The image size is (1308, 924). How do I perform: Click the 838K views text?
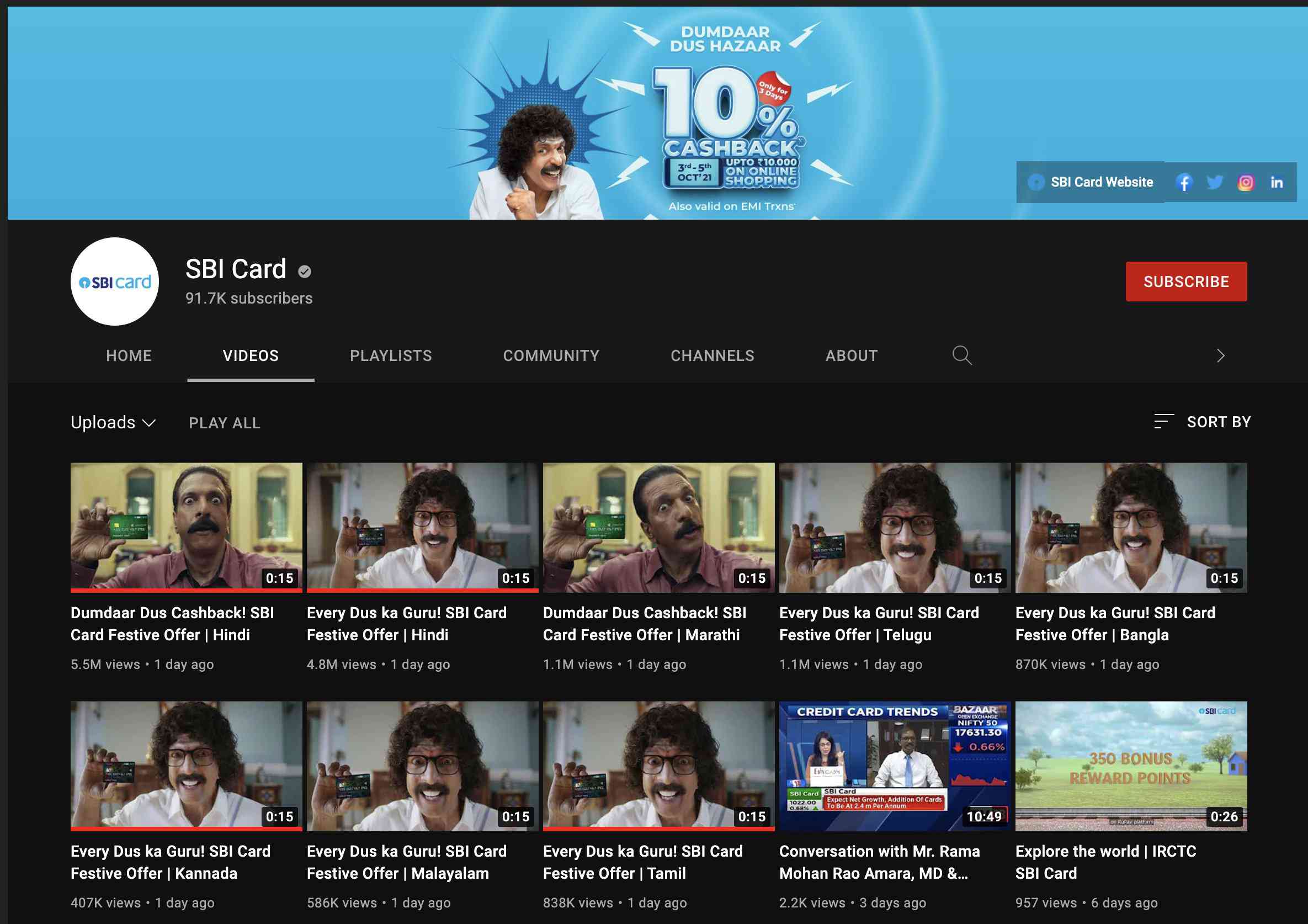pos(578,903)
